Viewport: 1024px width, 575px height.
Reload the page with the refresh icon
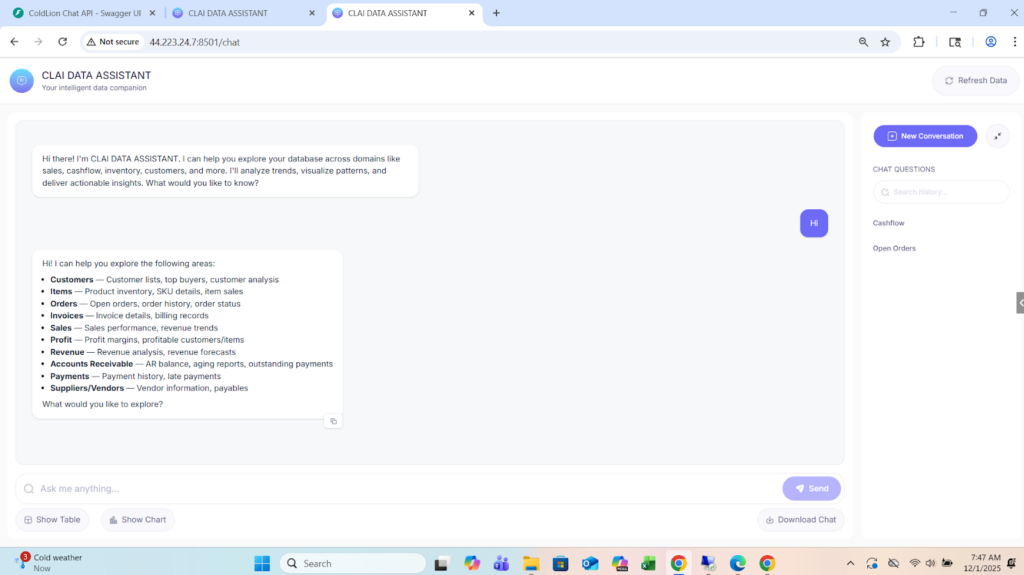pos(62,42)
